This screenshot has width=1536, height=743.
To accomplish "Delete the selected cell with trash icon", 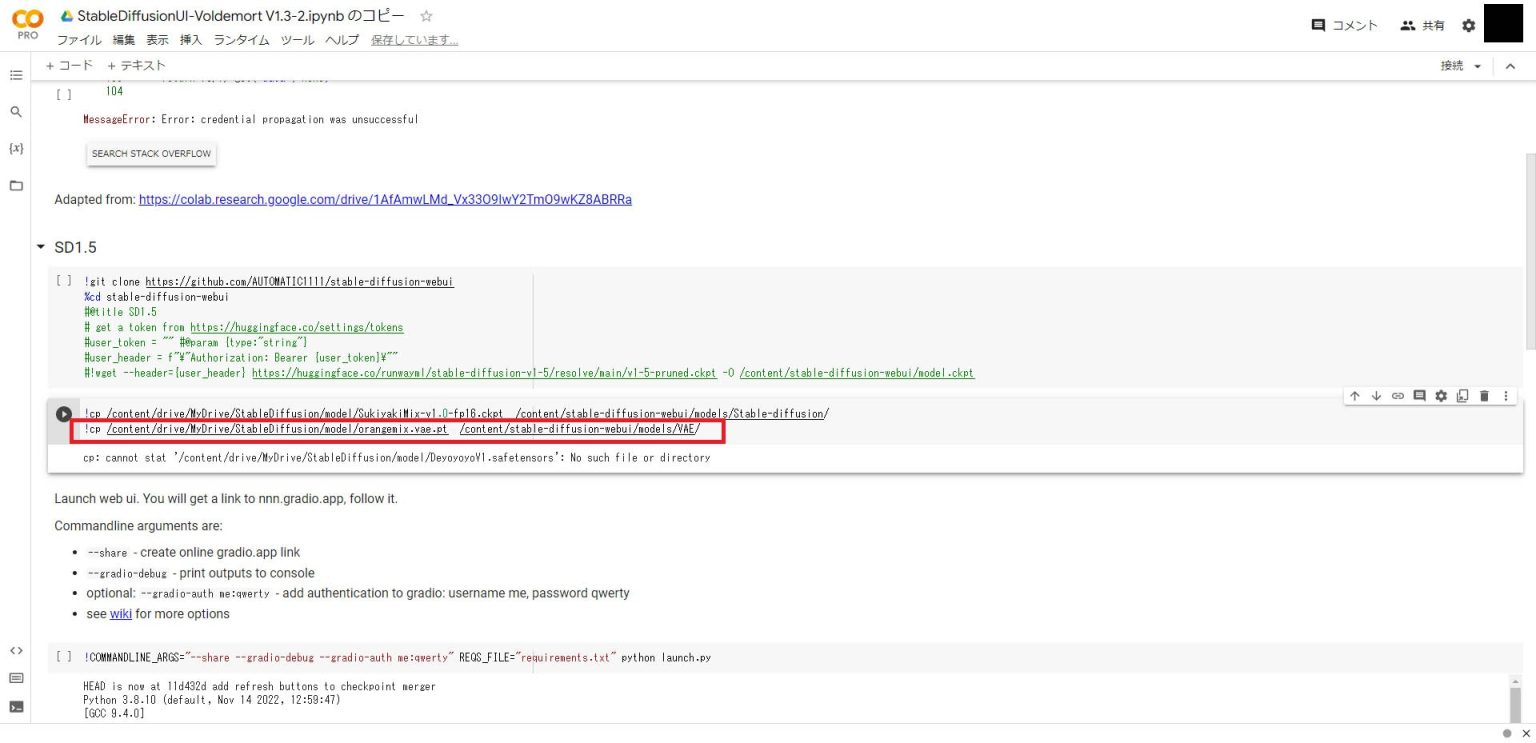I will point(1484,396).
